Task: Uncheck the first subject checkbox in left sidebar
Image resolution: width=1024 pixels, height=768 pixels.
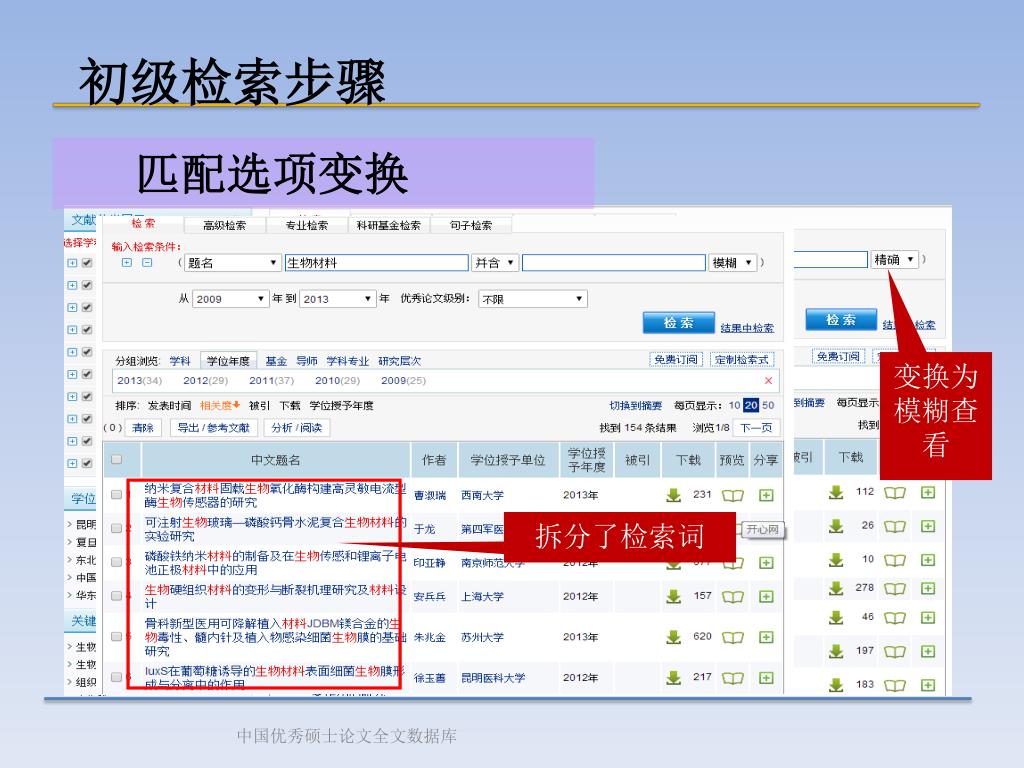Action: coord(87,263)
